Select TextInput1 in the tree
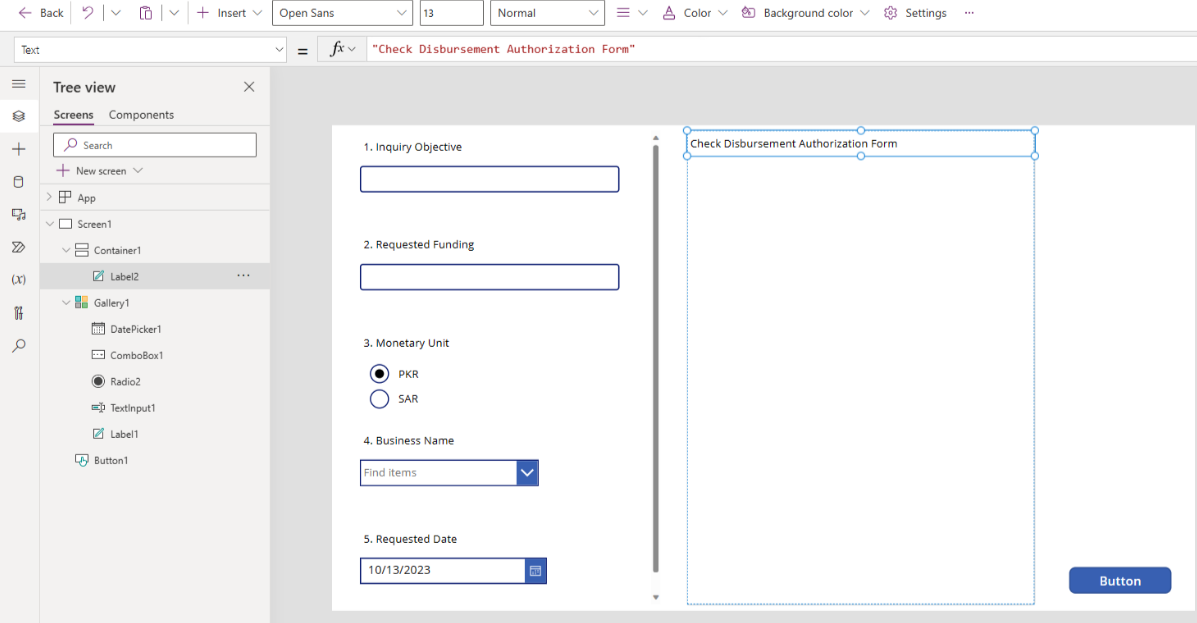The height and width of the screenshot is (623, 1197). [132, 408]
